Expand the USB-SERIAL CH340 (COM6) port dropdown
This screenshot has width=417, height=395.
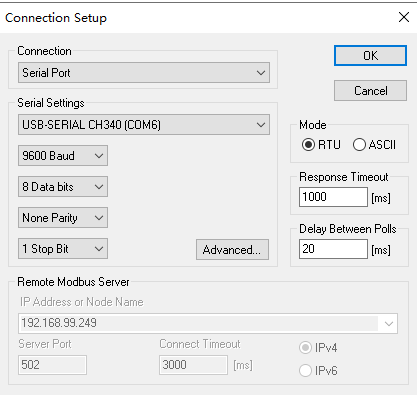tap(144, 125)
